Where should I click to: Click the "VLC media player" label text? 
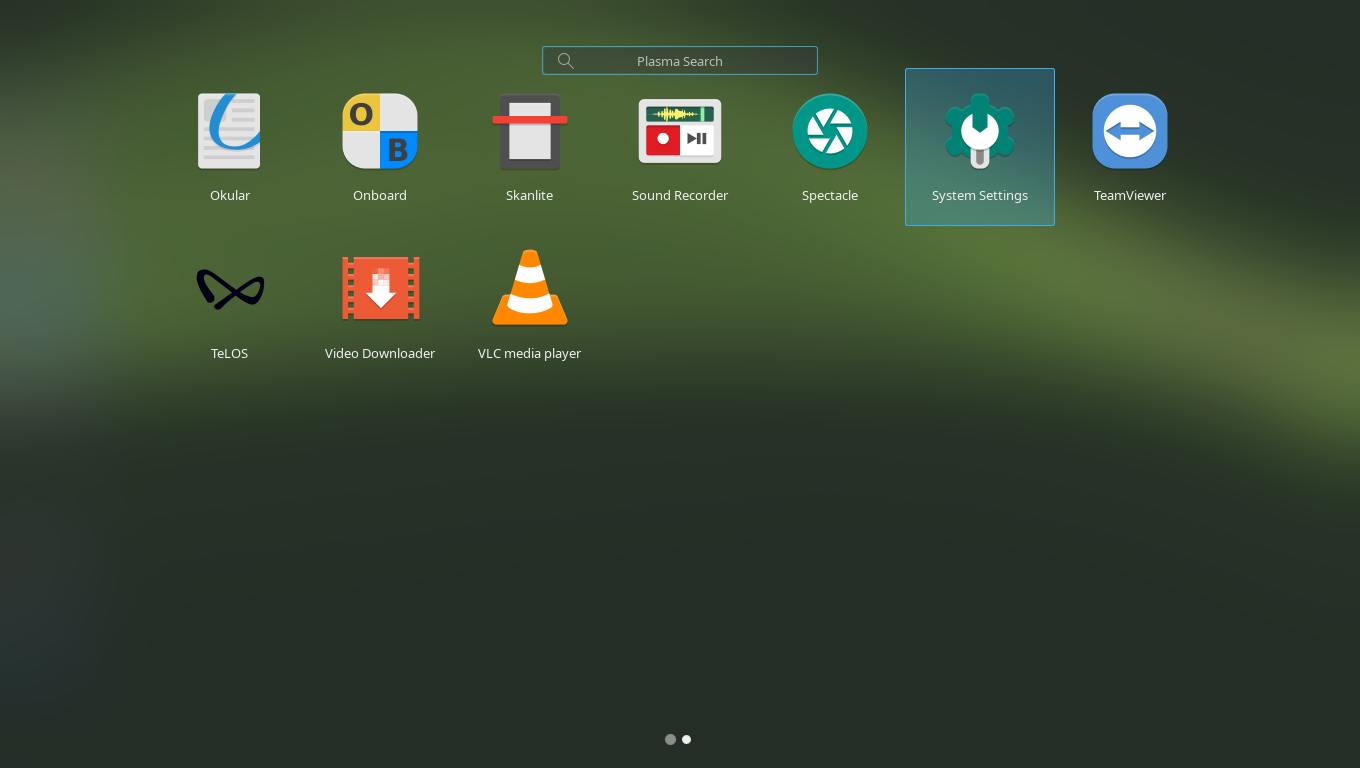530,354
